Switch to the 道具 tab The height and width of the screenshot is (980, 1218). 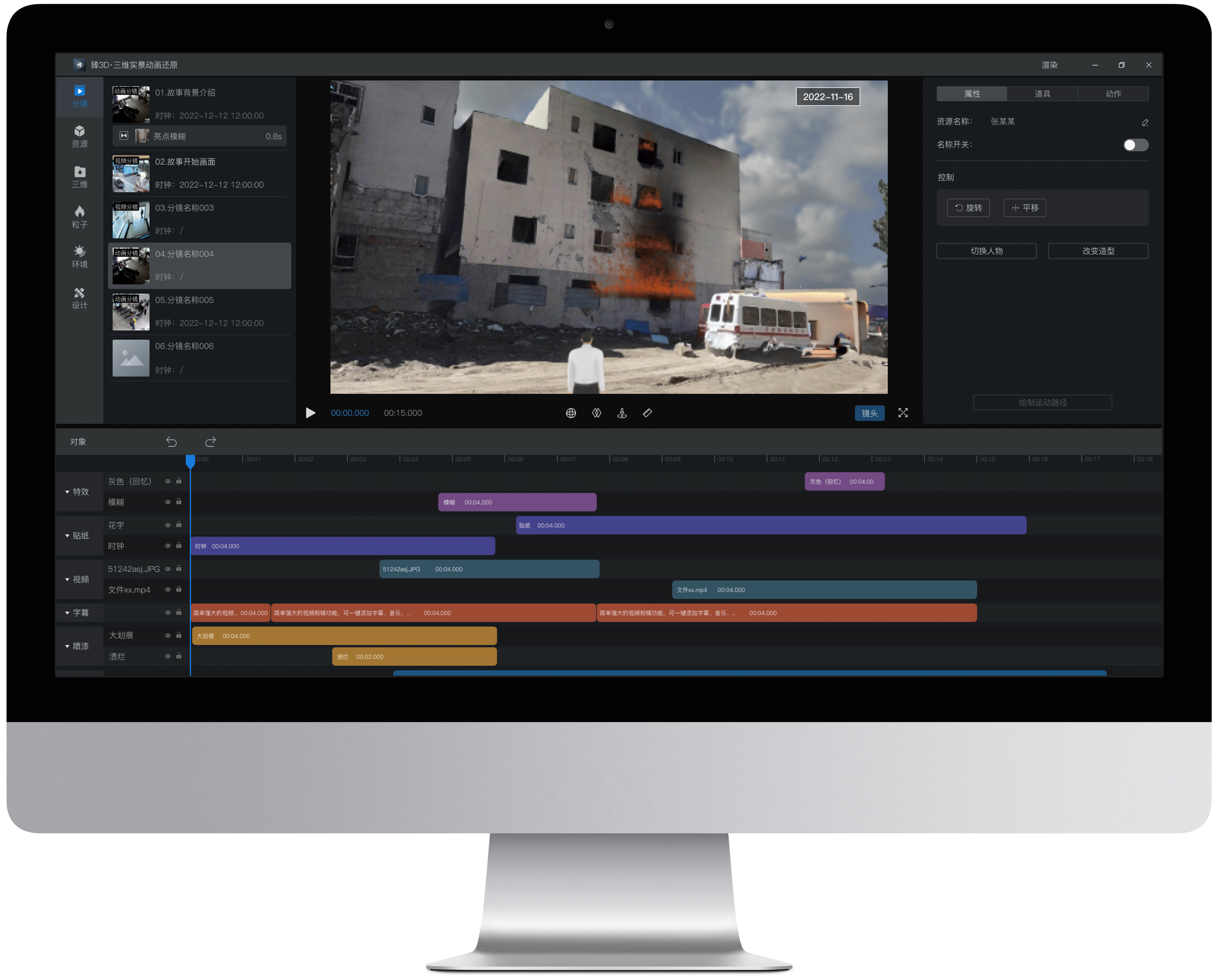click(x=1042, y=94)
